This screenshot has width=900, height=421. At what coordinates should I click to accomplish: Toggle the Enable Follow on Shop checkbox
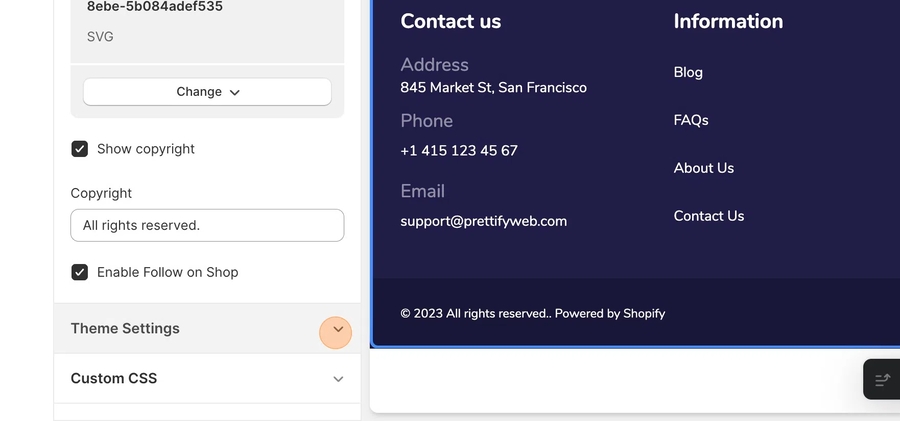[x=80, y=272]
